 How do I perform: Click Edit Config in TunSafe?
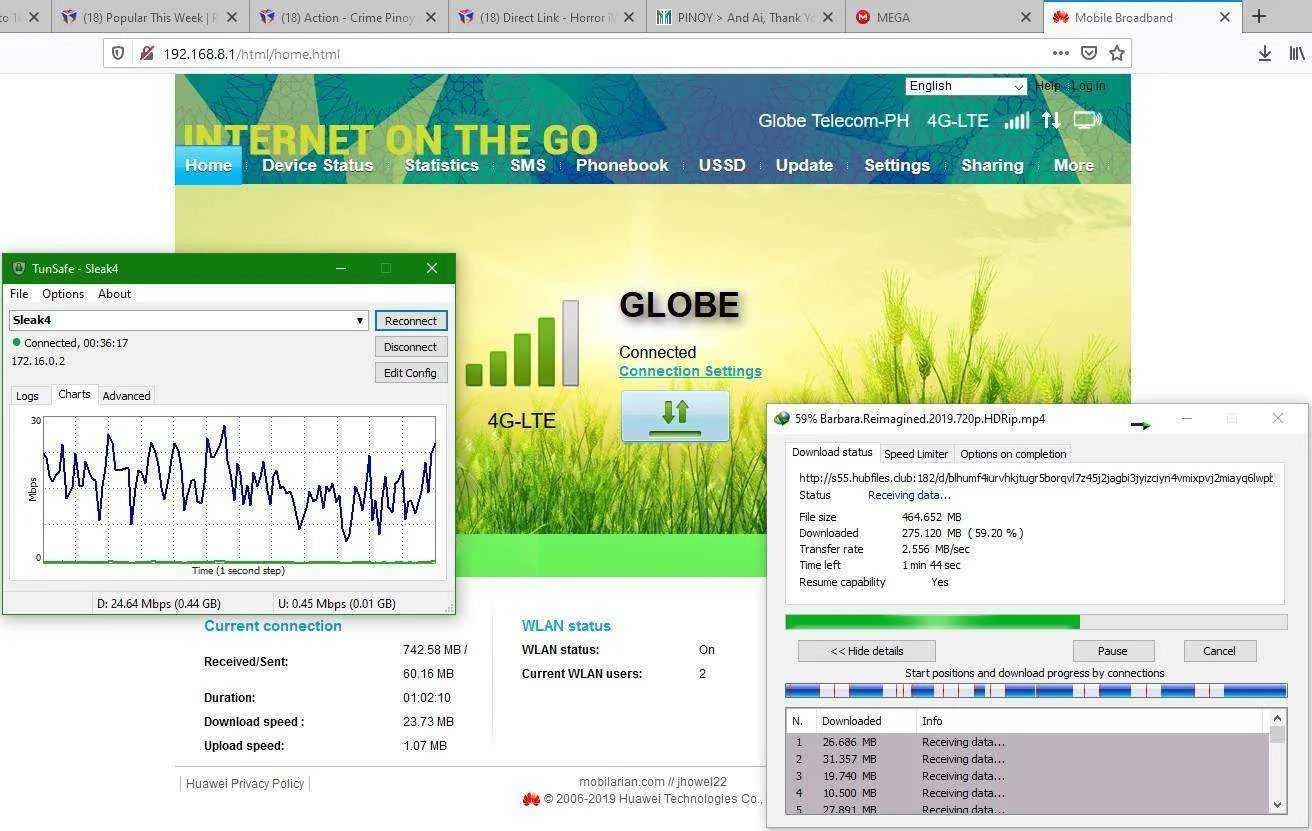tap(411, 373)
